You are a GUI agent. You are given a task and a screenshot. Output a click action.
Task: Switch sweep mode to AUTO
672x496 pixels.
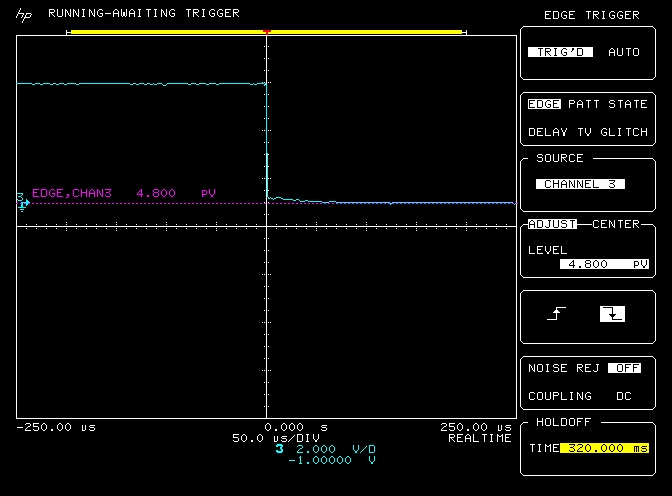tap(624, 52)
